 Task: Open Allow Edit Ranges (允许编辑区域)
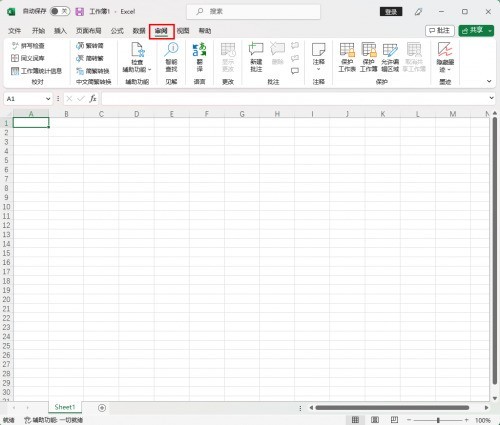pyautogui.click(x=390, y=57)
